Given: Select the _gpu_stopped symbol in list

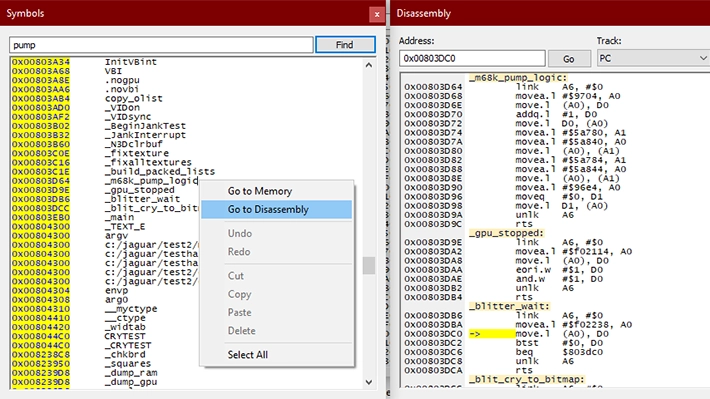Looking at the screenshot, I should click(x=105, y=190).
